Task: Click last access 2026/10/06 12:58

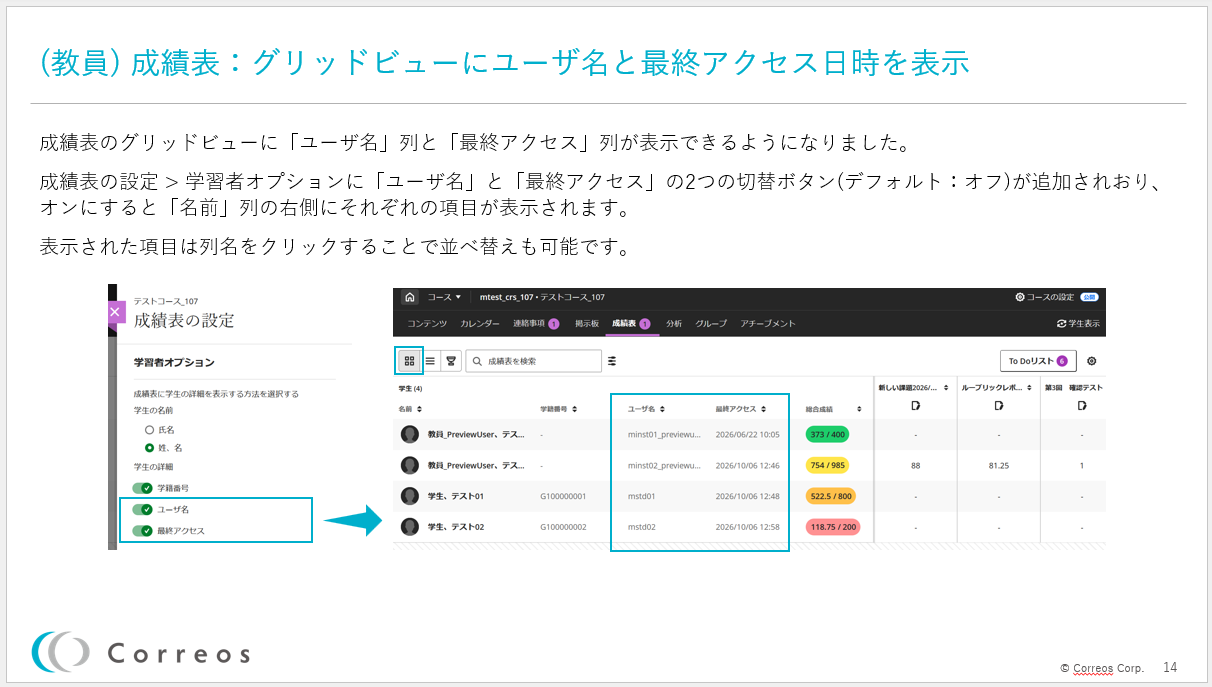Action: tap(747, 526)
